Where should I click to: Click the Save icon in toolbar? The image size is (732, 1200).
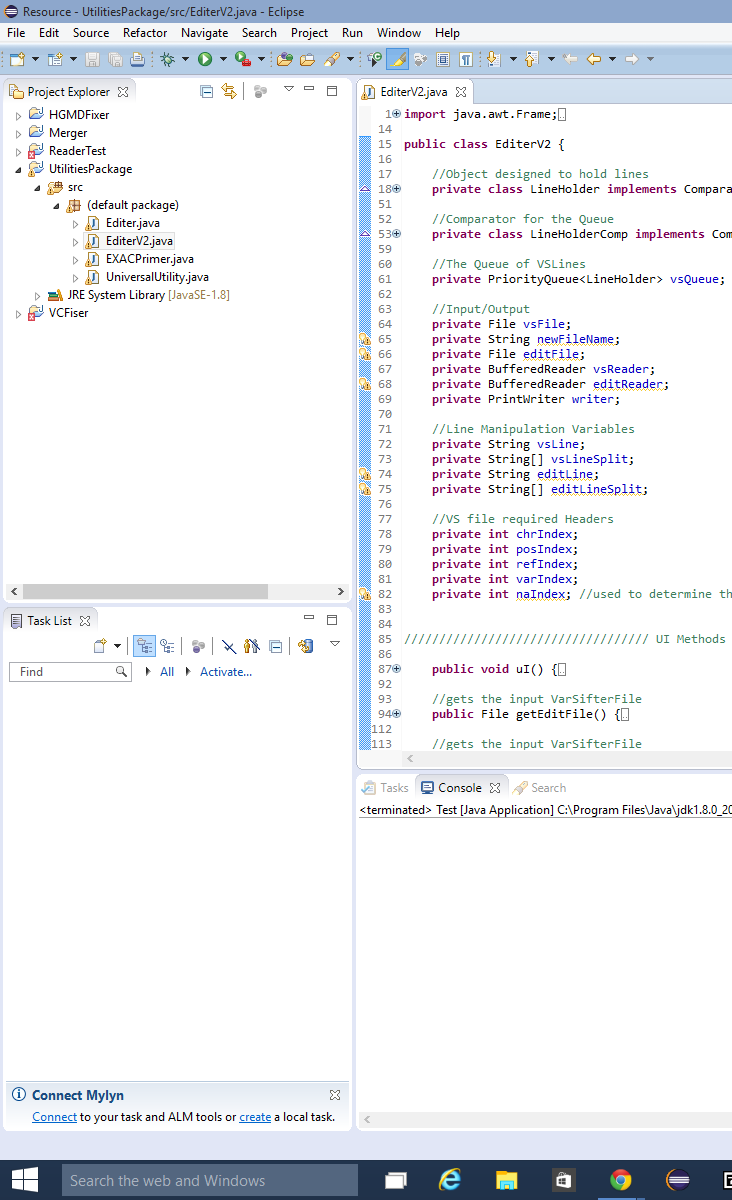click(91, 59)
